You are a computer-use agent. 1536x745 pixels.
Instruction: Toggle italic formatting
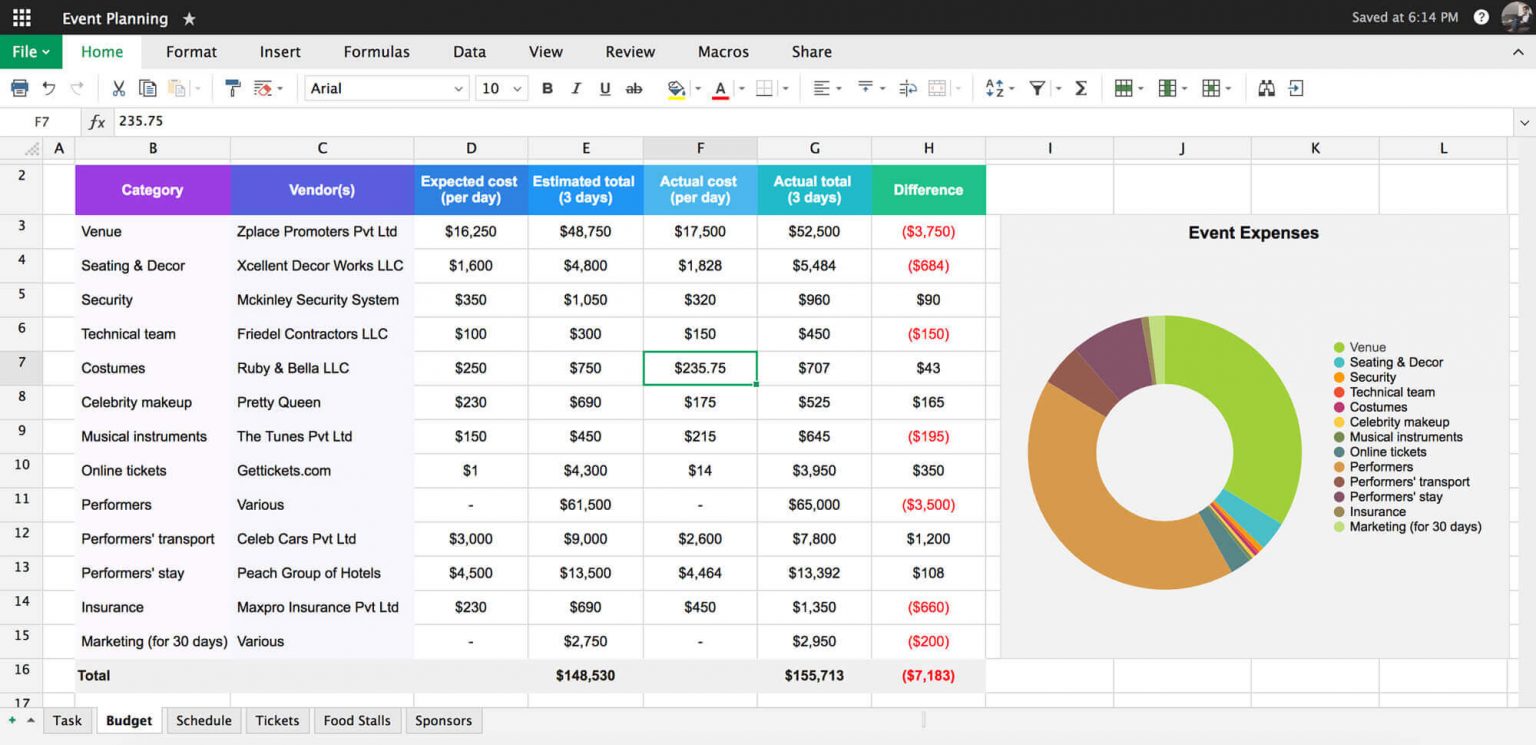point(576,88)
